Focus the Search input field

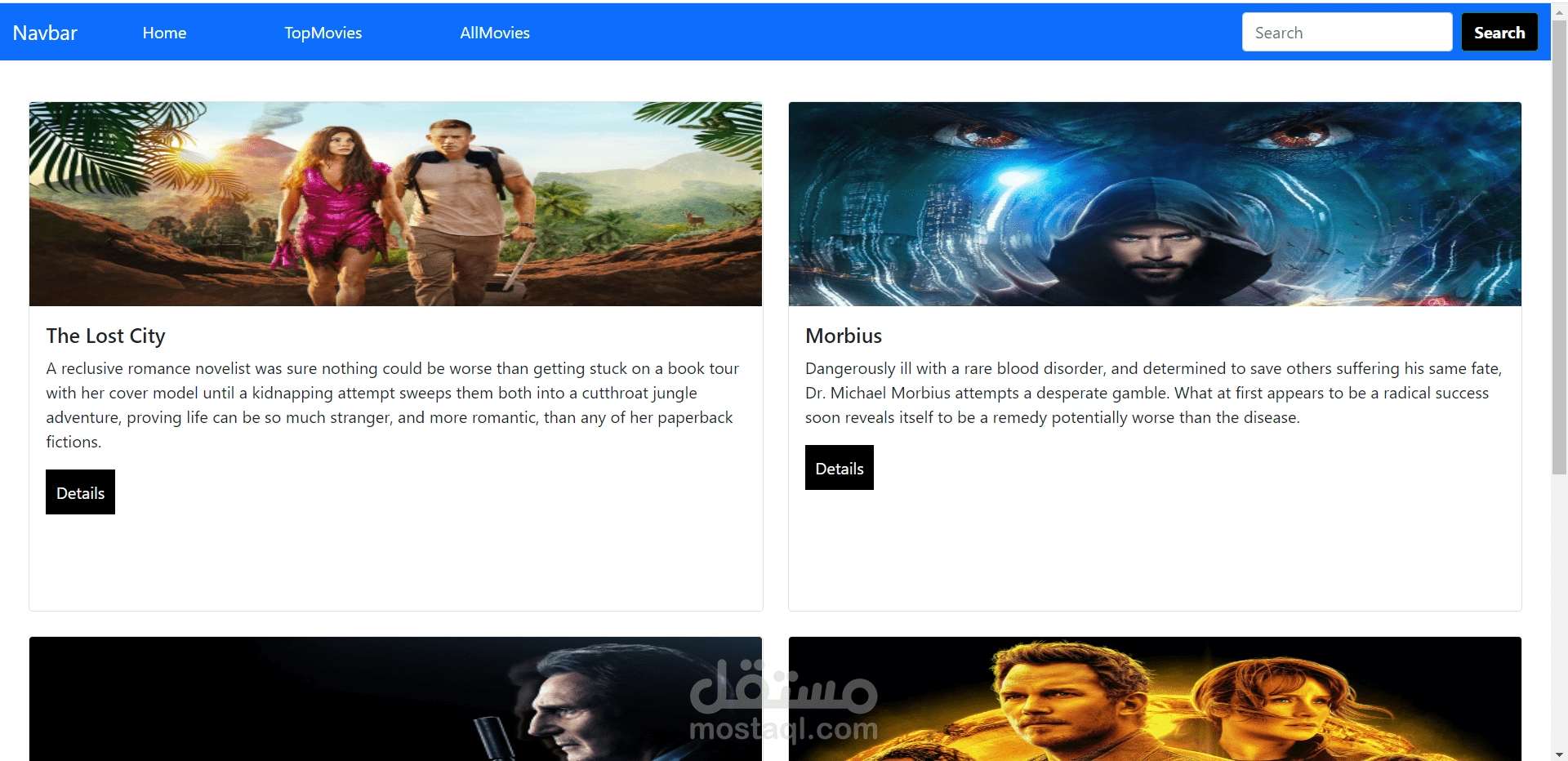coord(1347,32)
